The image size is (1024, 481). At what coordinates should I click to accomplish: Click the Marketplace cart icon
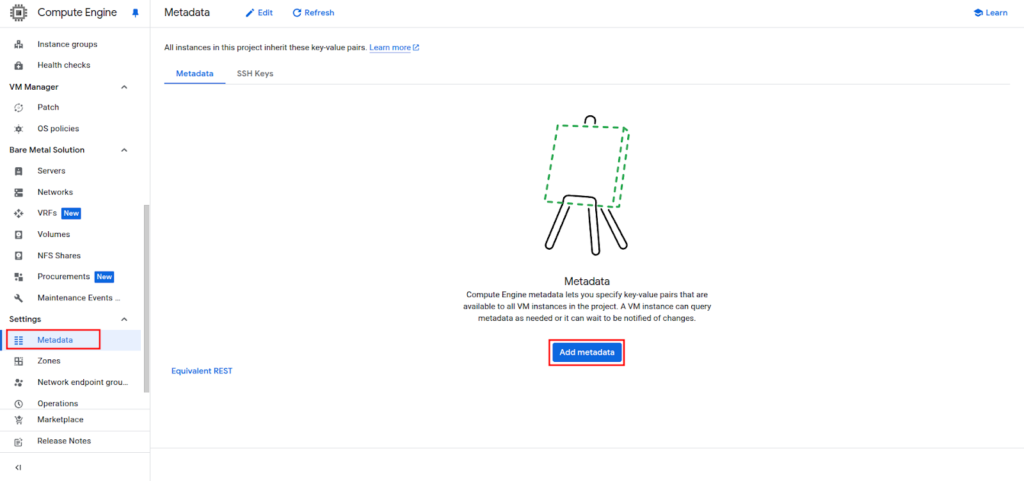18,420
